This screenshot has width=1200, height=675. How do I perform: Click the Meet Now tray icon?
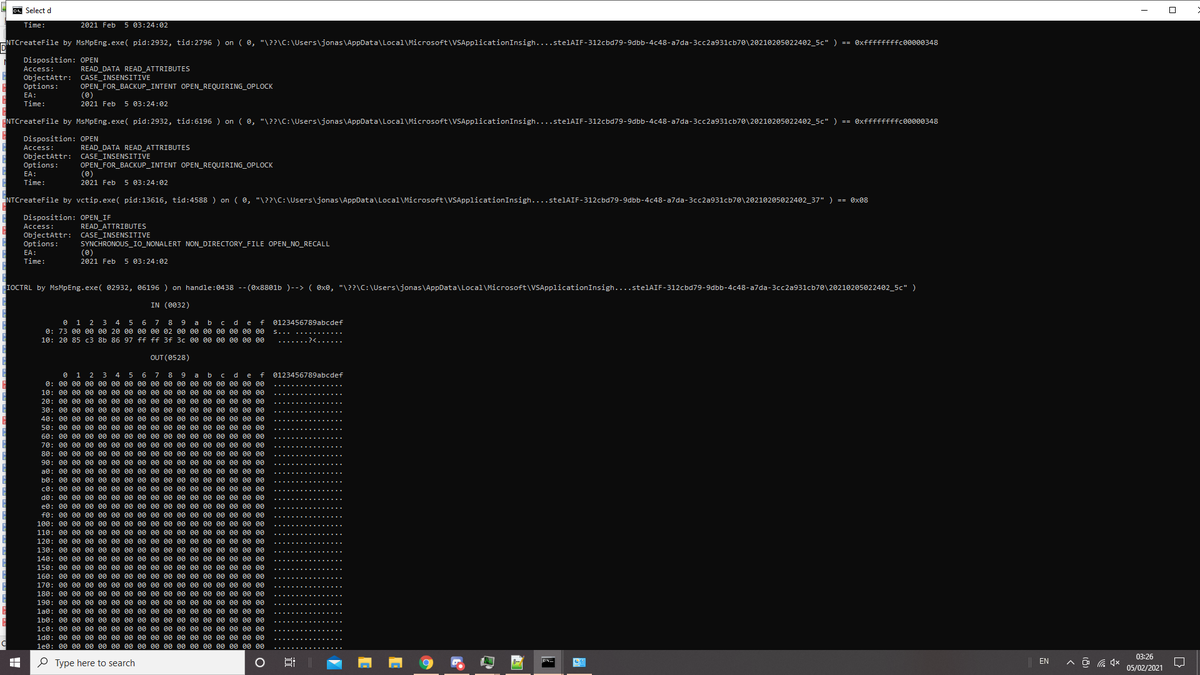coord(1086,662)
